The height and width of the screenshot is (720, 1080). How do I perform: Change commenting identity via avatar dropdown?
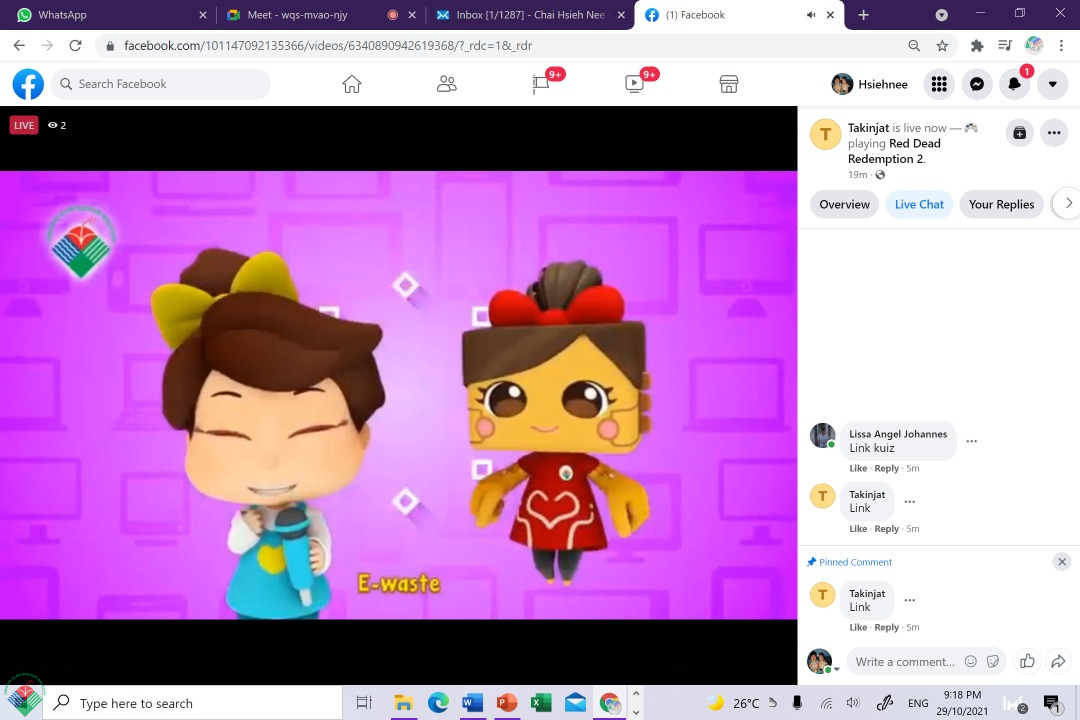coord(823,662)
